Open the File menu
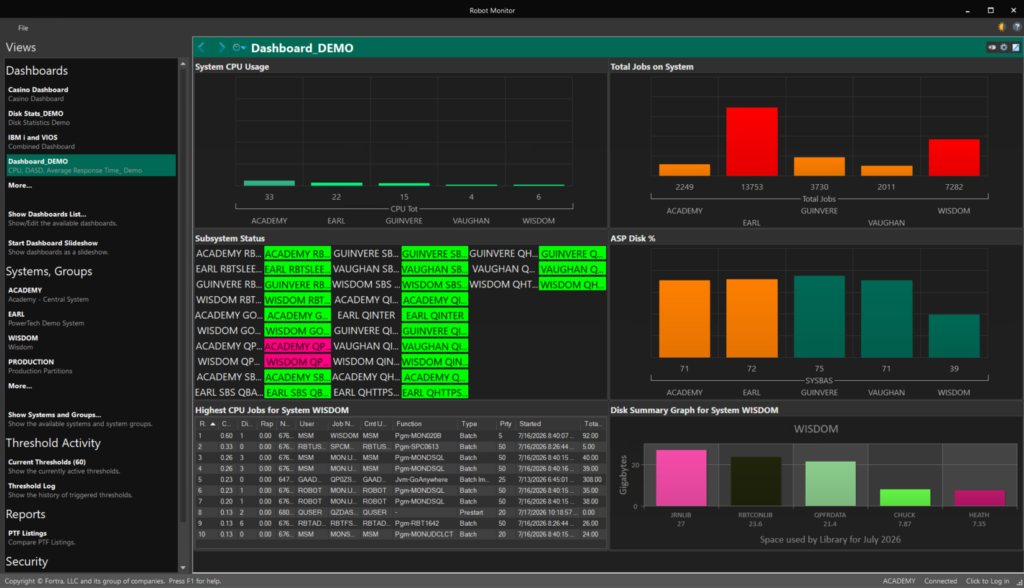The width and height of the screenshot is (1024, 588). [23, 27]
